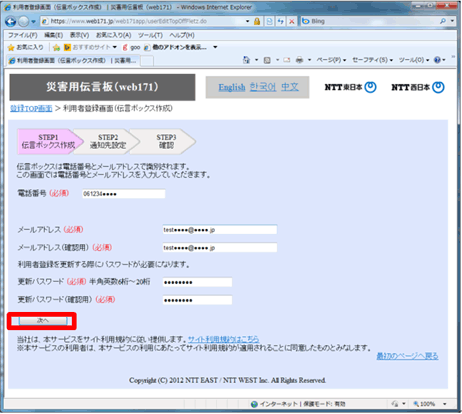Expand the address bar URL dropdown
462x414 pixels.
(x=248, y=21)
